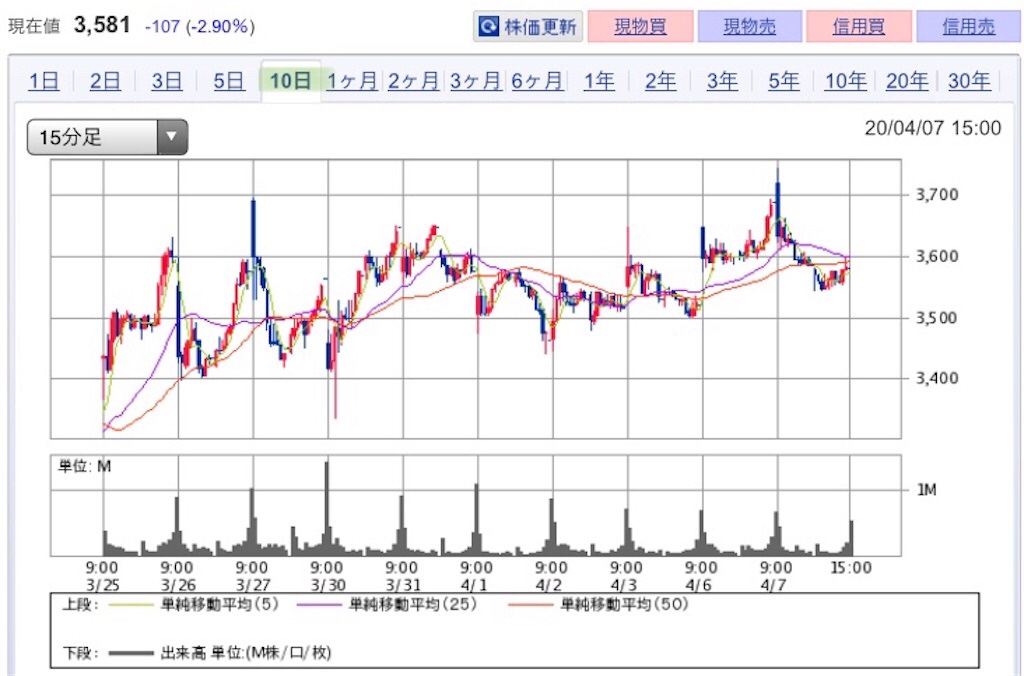Switch chart to 3年 range

point(722,81)
